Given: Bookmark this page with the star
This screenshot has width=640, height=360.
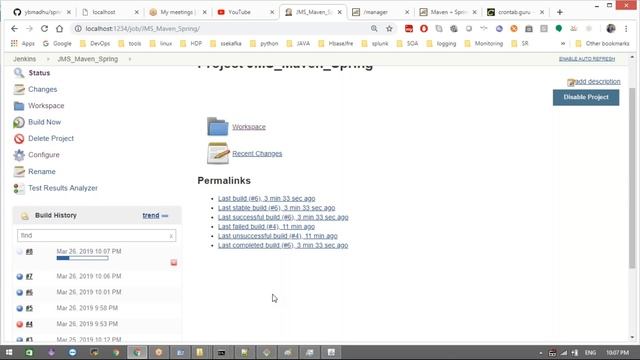Looking at the screenshot, I should tap(389, 29).
